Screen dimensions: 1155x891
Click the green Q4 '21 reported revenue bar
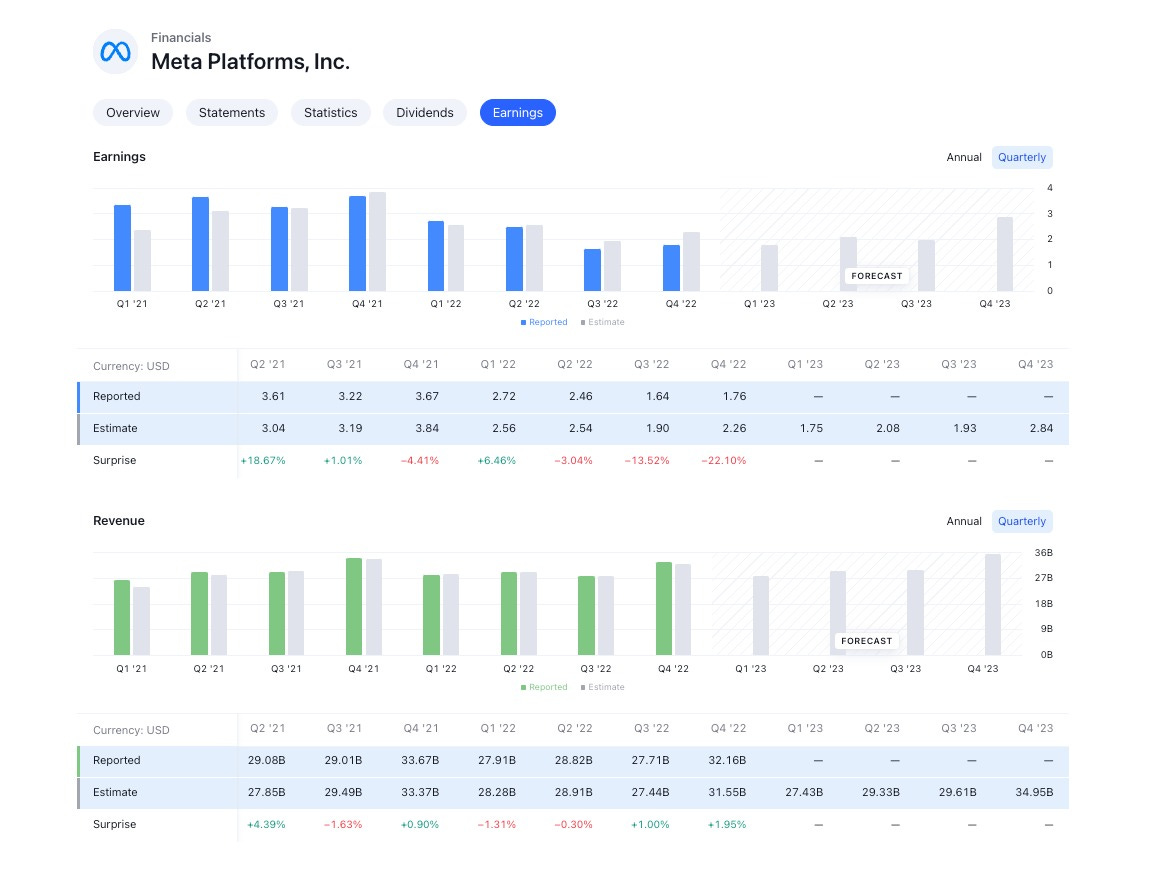point(354,607)
